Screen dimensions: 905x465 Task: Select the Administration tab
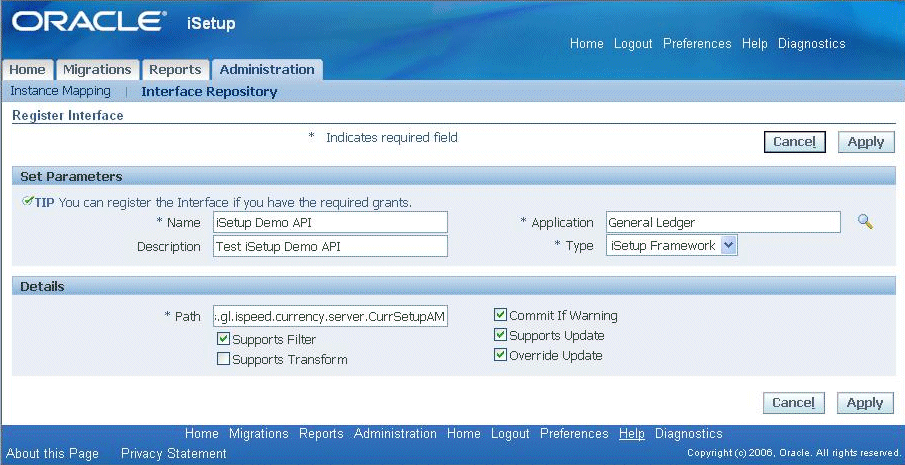click(267, 70)
